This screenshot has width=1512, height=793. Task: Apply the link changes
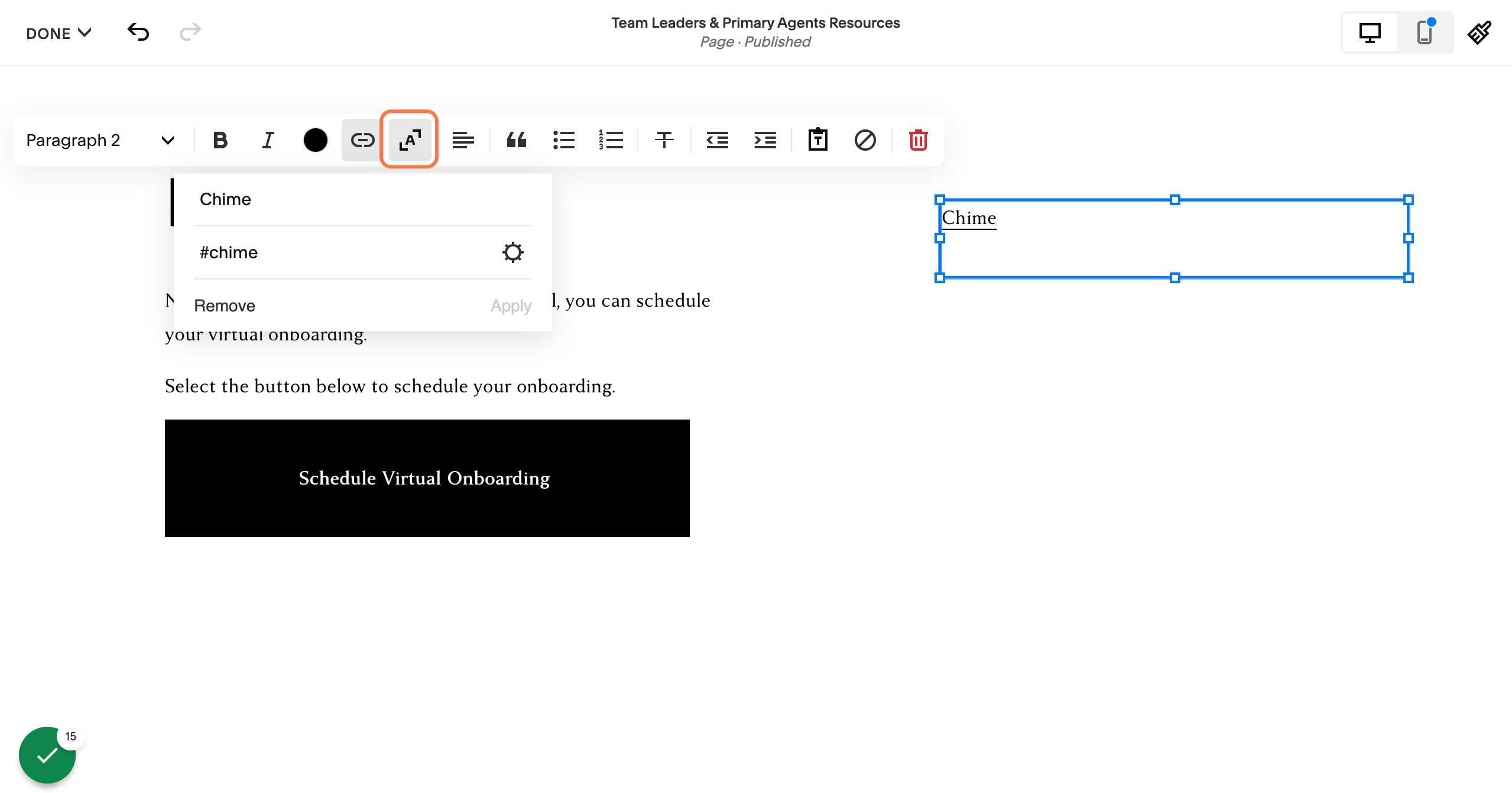[x=511, y=305]
